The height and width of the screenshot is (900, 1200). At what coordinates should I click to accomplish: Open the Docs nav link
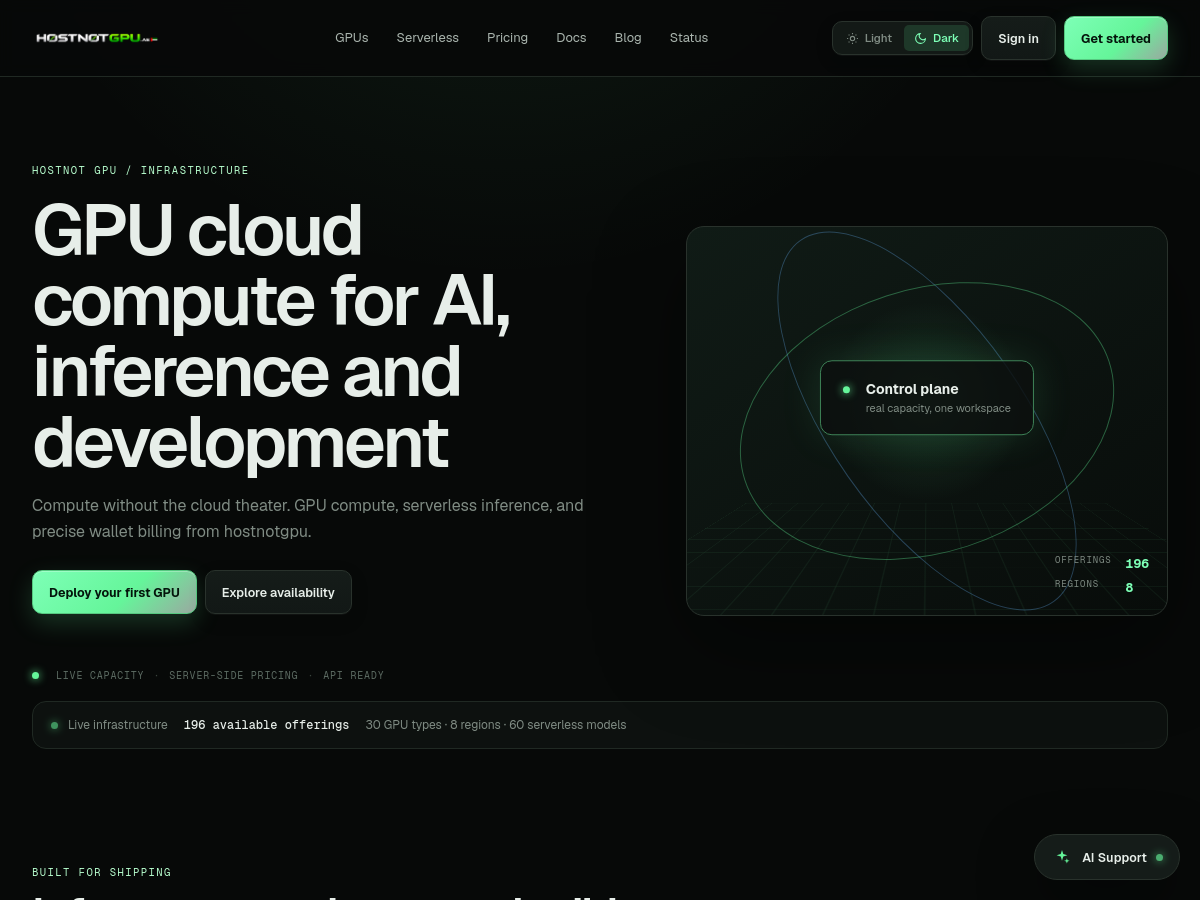point(571,38)
